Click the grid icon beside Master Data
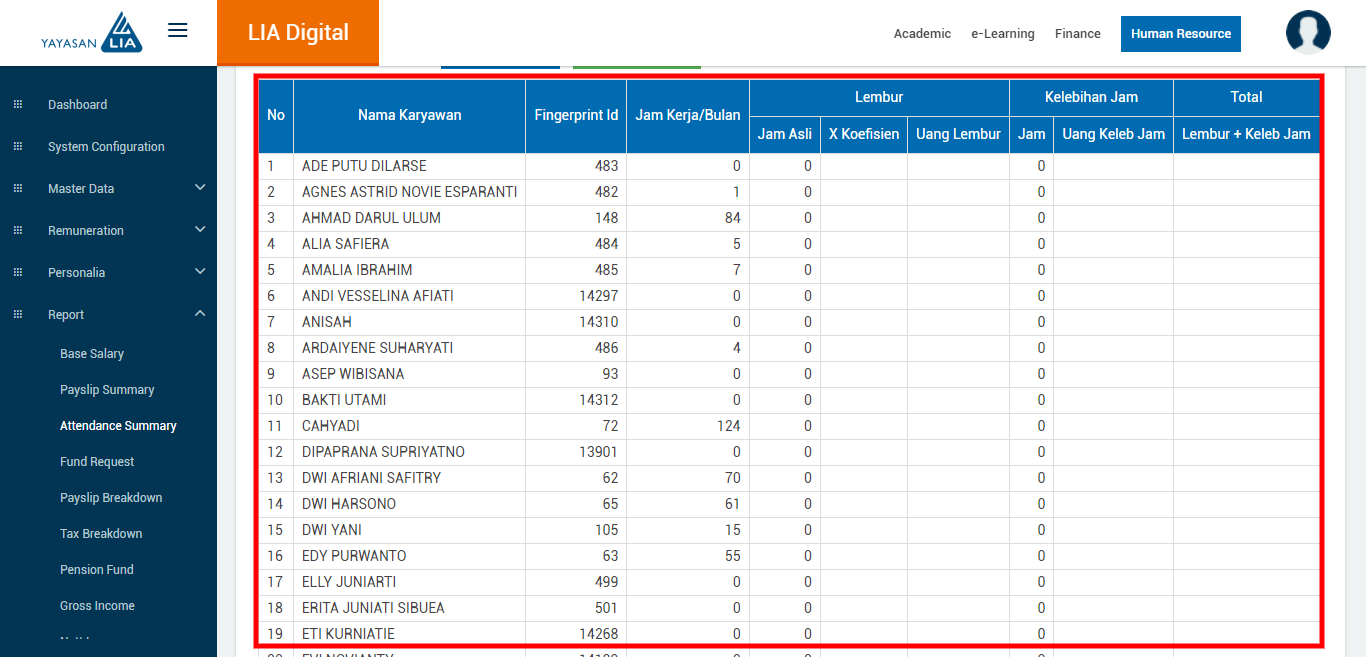 pyautogui.click(x=17, y=189)
